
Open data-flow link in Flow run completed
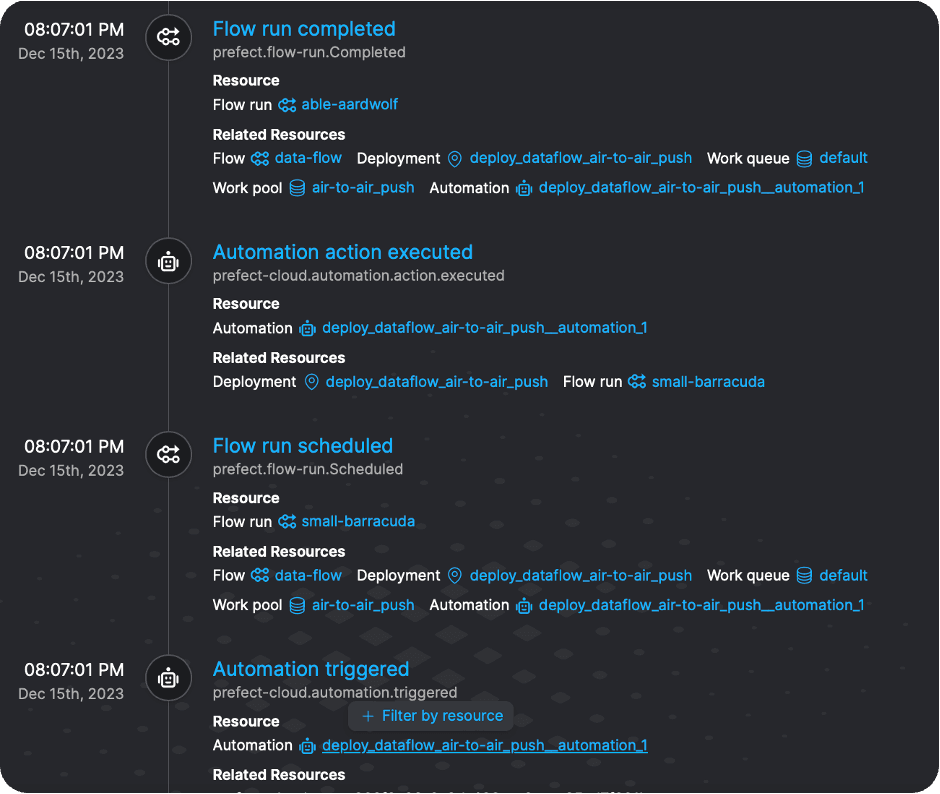308,159
